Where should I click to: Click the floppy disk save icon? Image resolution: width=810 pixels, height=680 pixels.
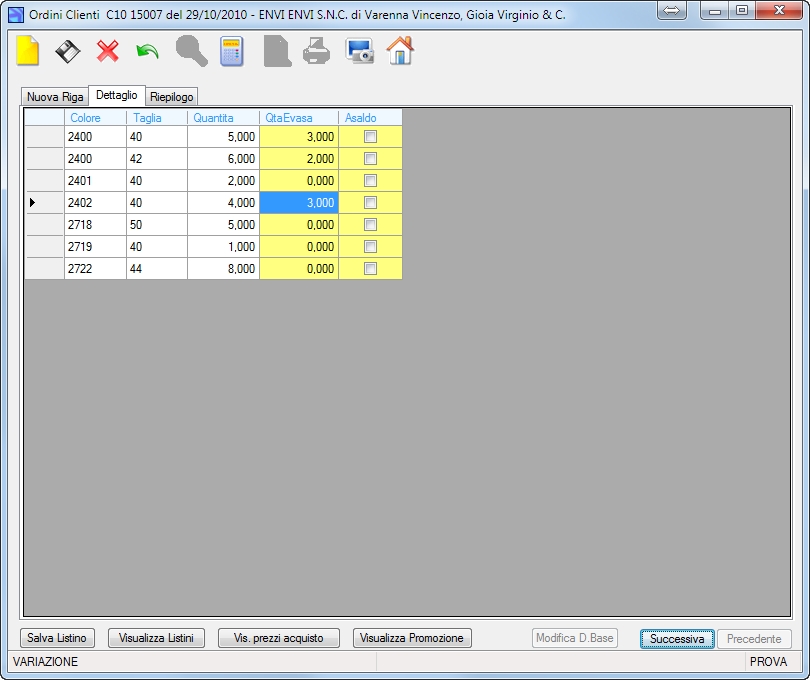[68, 52]
